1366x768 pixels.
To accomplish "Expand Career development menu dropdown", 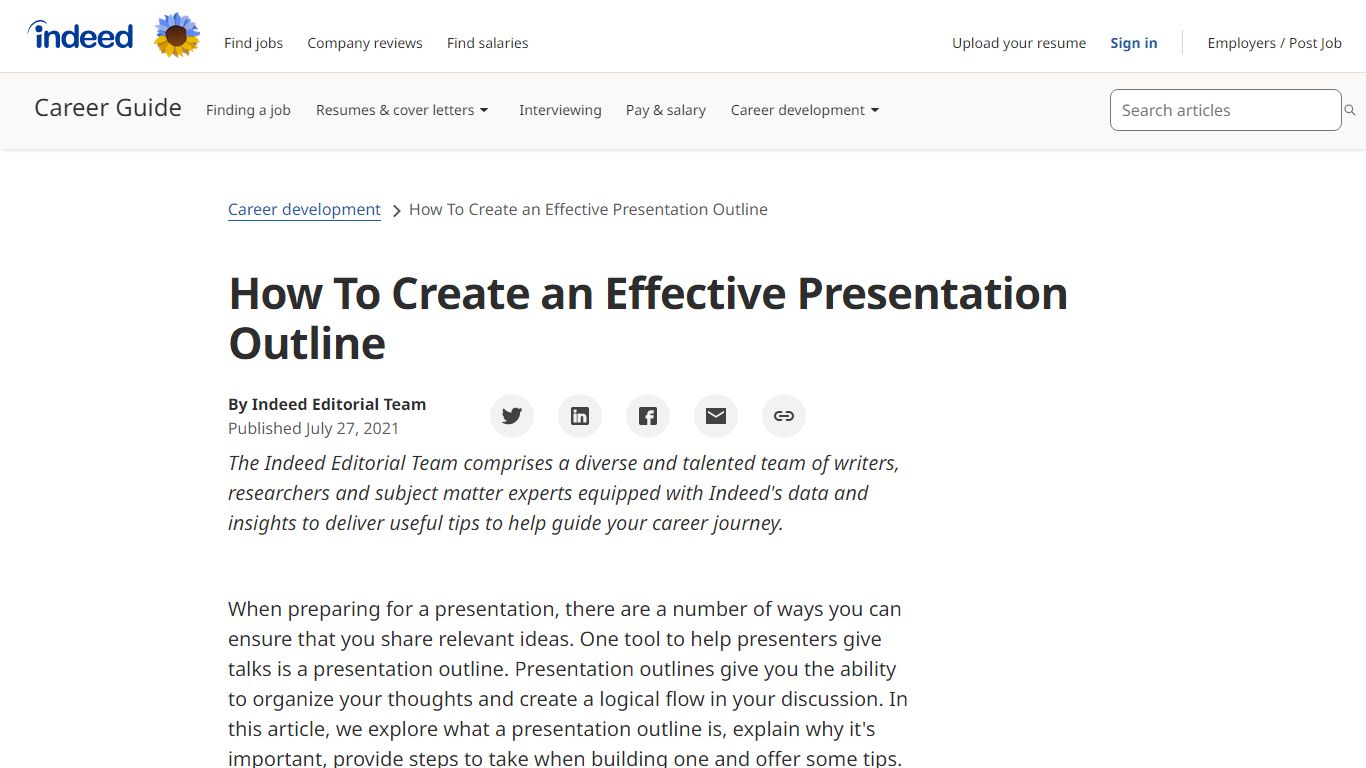I will (805, 110).
